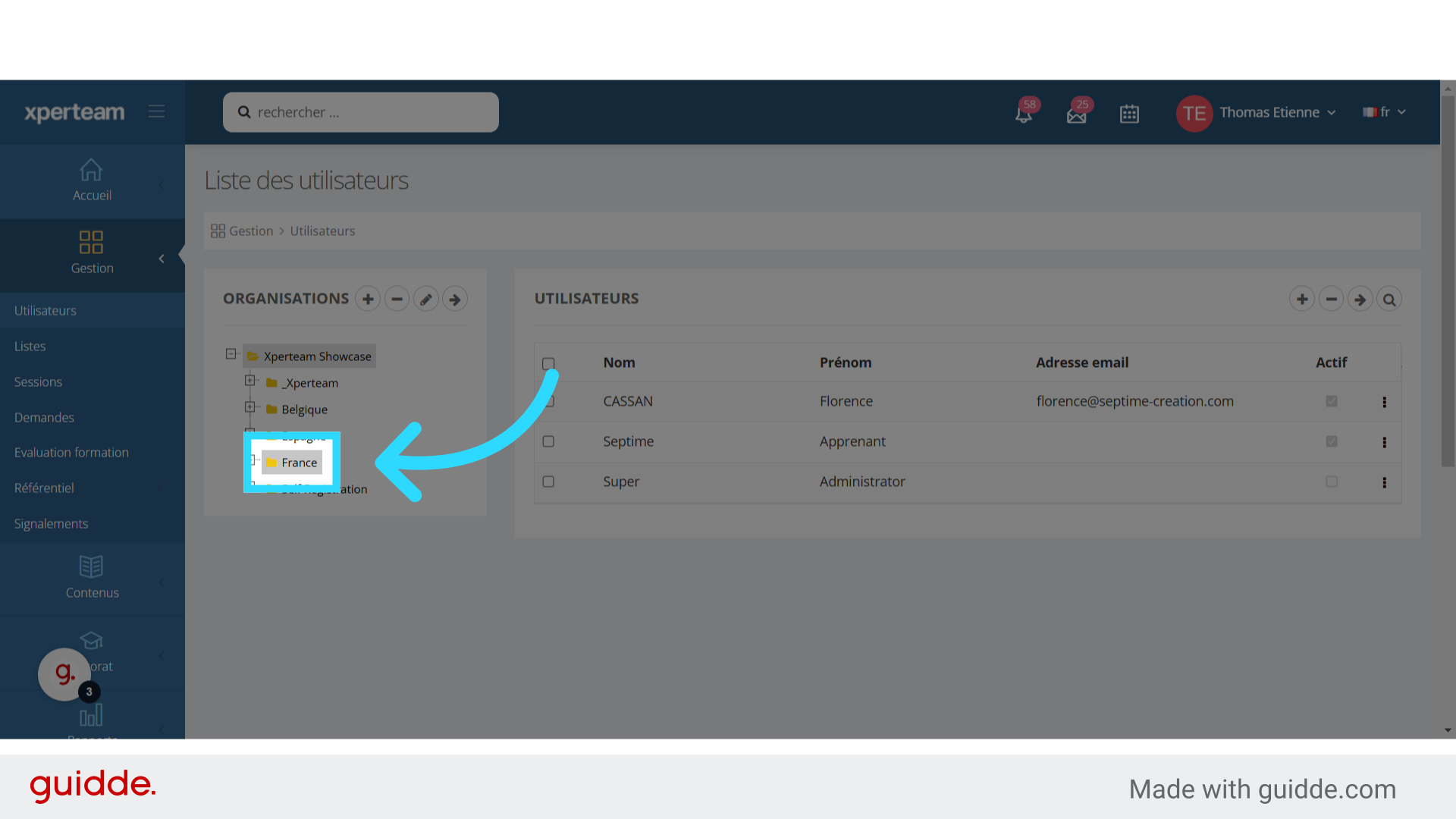Open the fr language dropdown

pyautogui.click(x=1385, y=112)
